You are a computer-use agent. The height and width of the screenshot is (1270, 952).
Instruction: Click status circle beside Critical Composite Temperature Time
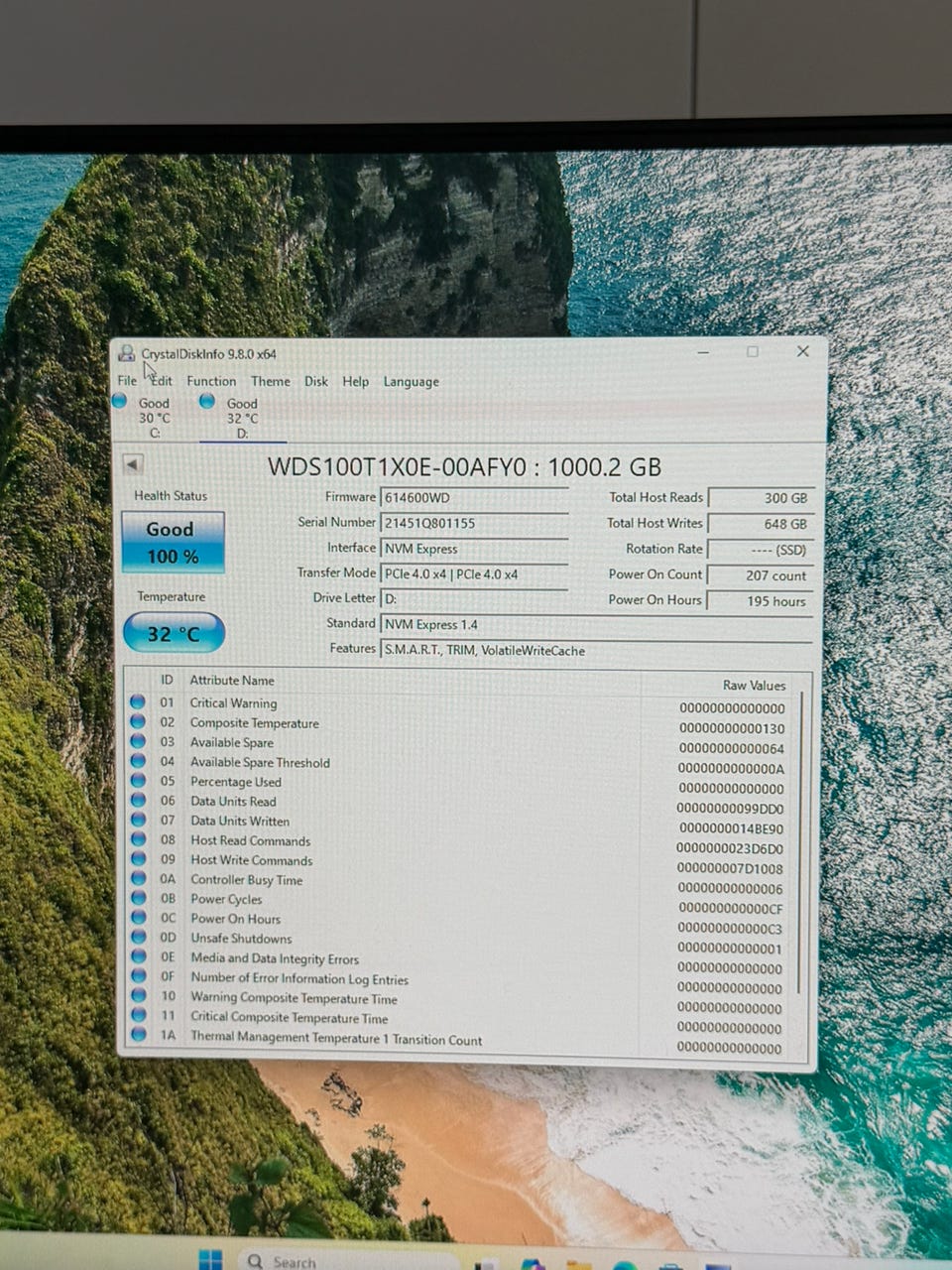click(138, 1015)
